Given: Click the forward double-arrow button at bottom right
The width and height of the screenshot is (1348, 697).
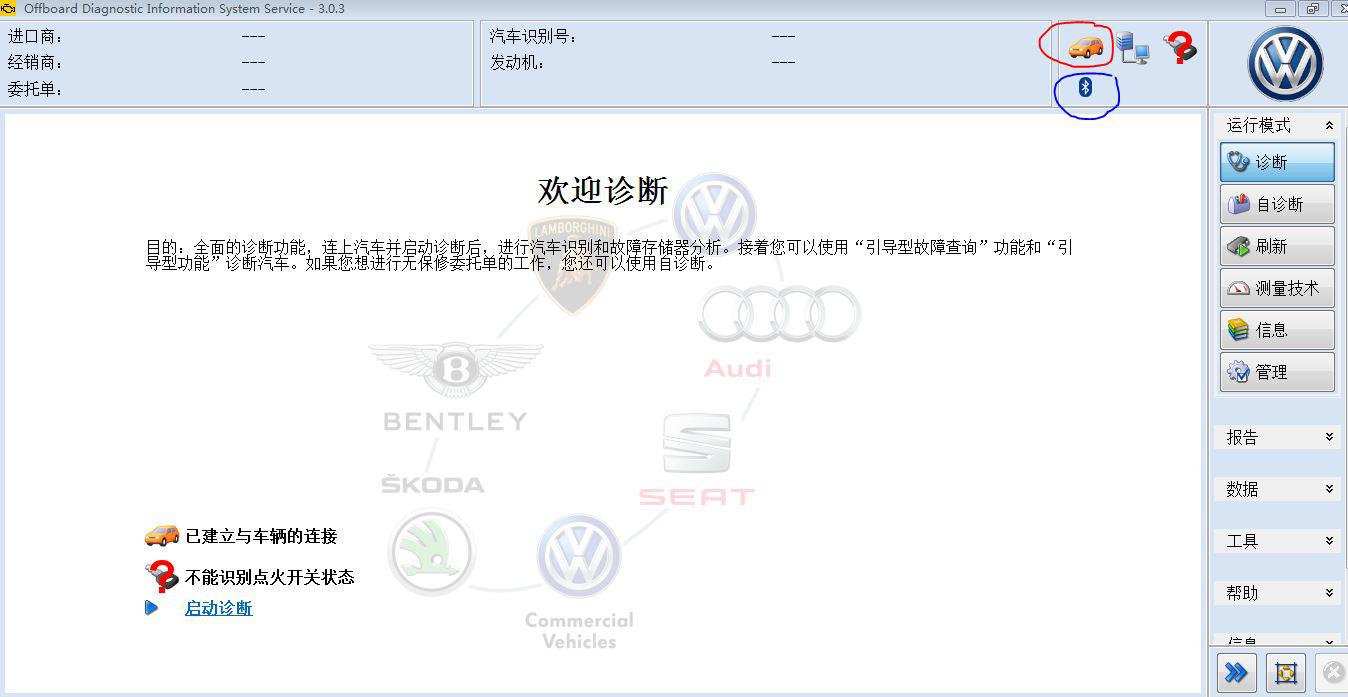Looking at the screenshot, I should [1236, 673].
